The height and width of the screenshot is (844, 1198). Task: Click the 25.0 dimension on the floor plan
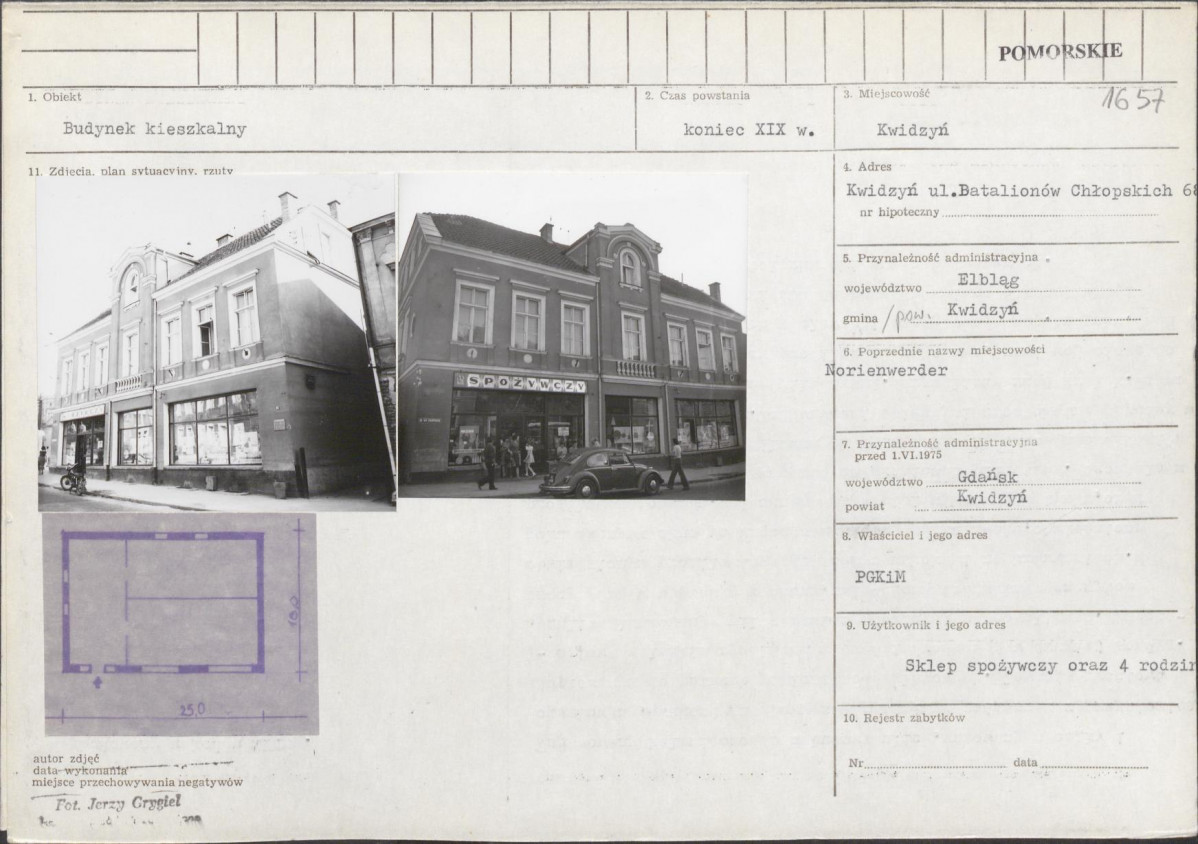tap(192, 708)
